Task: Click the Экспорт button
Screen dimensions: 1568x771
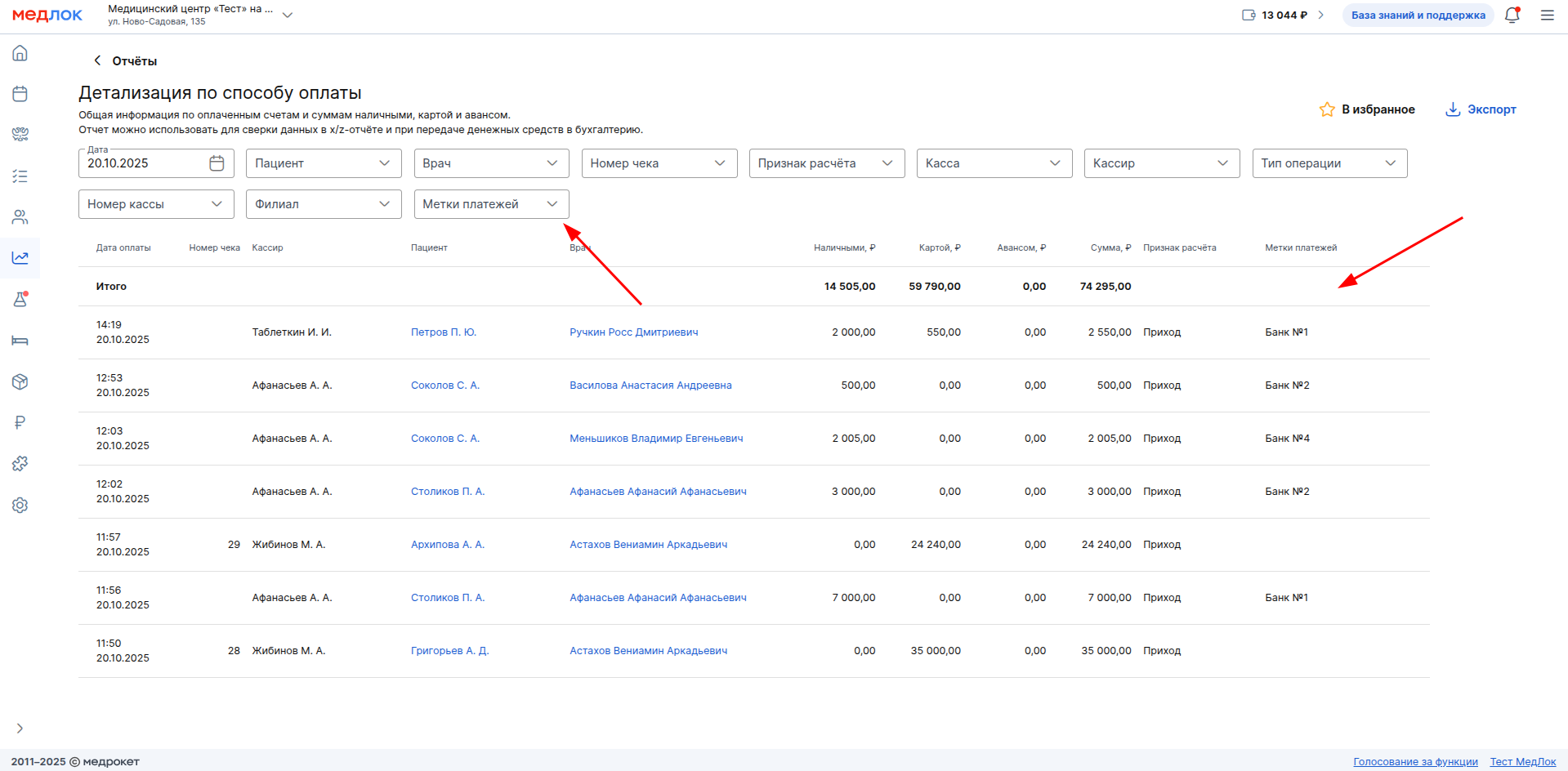Action: pos(1481,109)
